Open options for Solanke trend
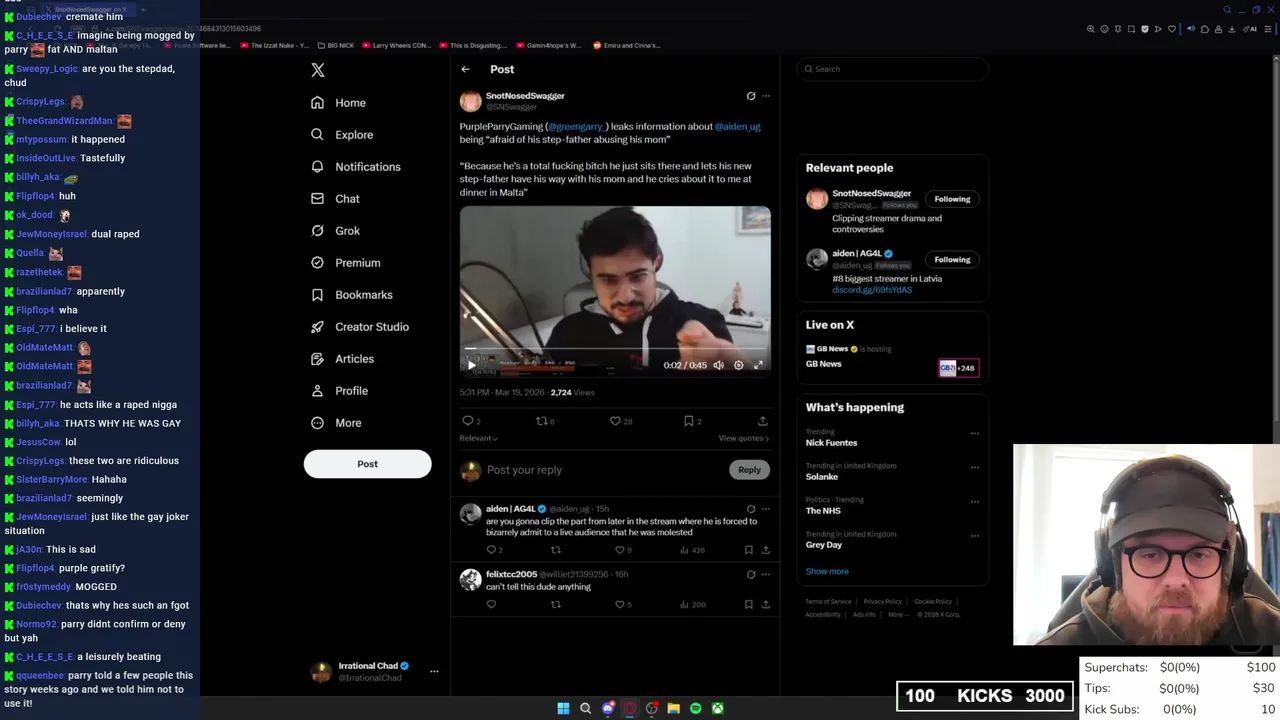1280x720 pixels. (974, 468)
